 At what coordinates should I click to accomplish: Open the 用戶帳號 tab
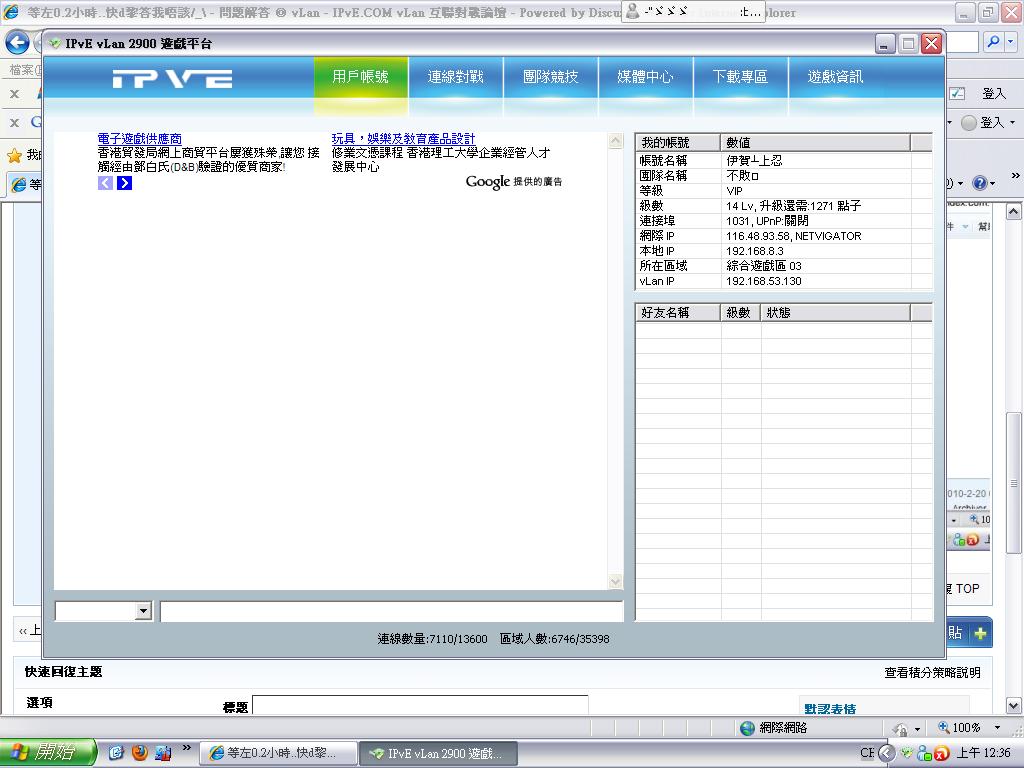click(360, 77)
